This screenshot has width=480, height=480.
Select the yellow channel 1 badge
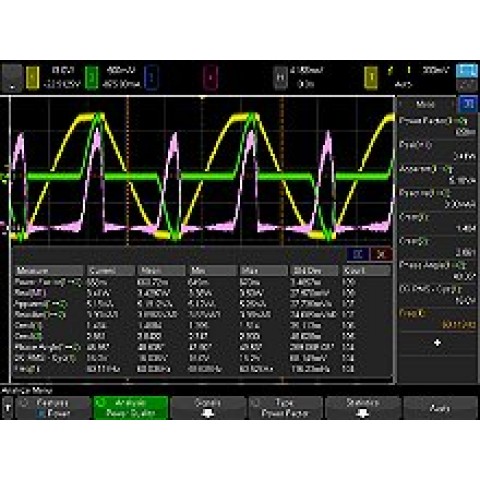click(x=32, y=78)
